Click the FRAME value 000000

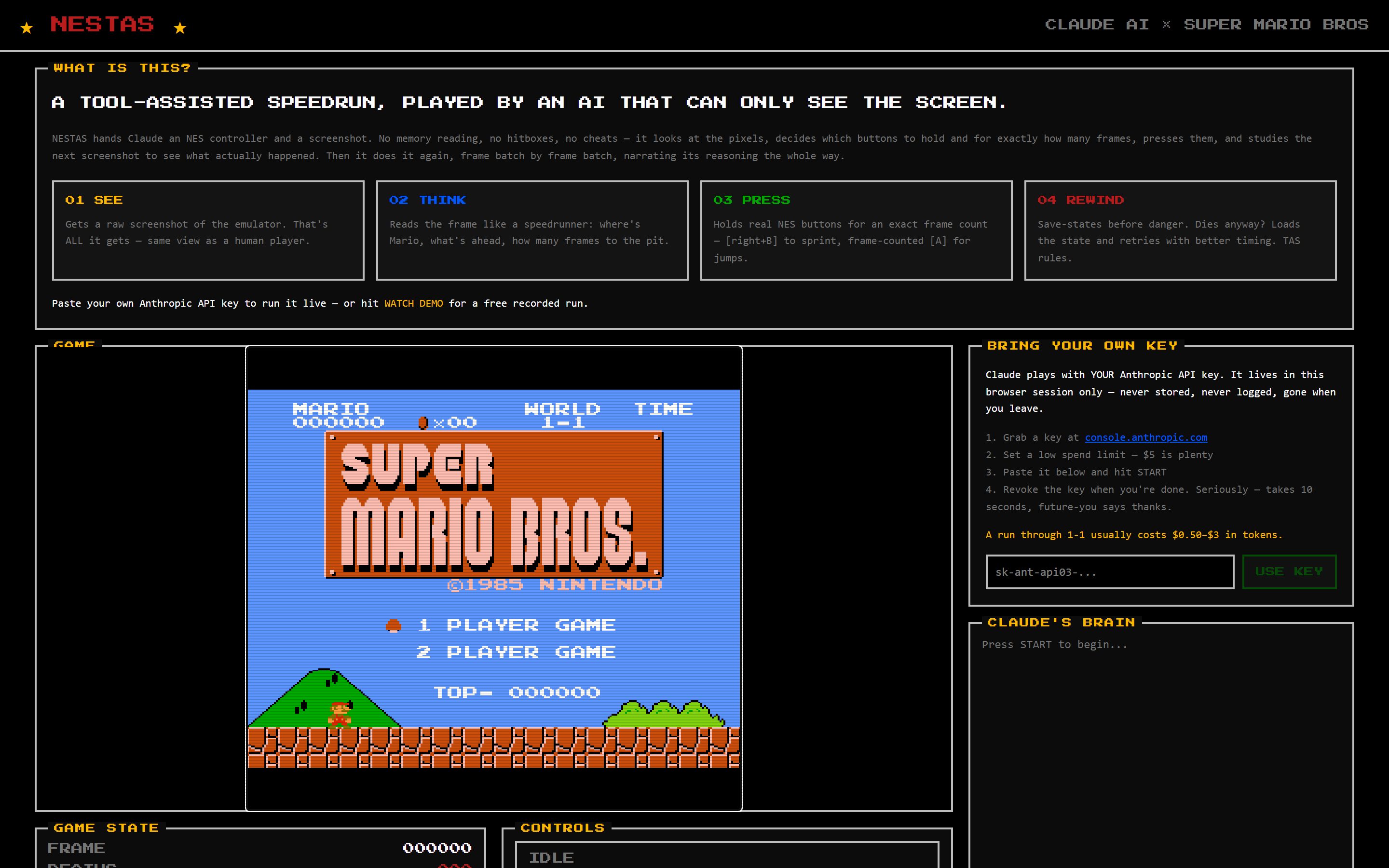click(437, 848)
